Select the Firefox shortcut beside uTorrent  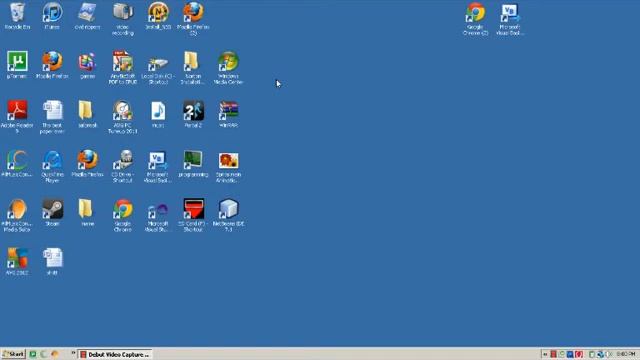click(52, 65)
